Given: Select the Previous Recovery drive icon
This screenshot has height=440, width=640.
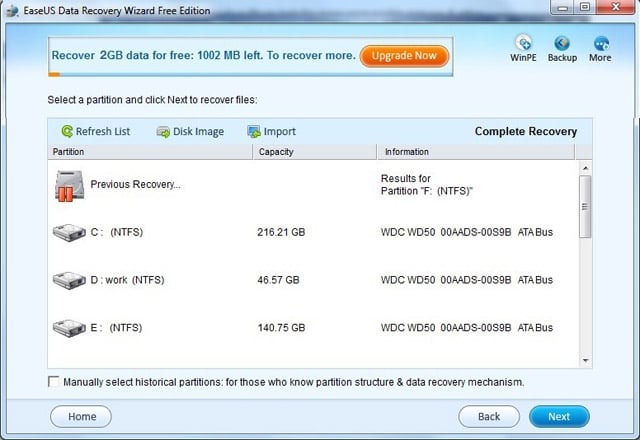Looking at the screenshot, I should (x=69, y=186).
